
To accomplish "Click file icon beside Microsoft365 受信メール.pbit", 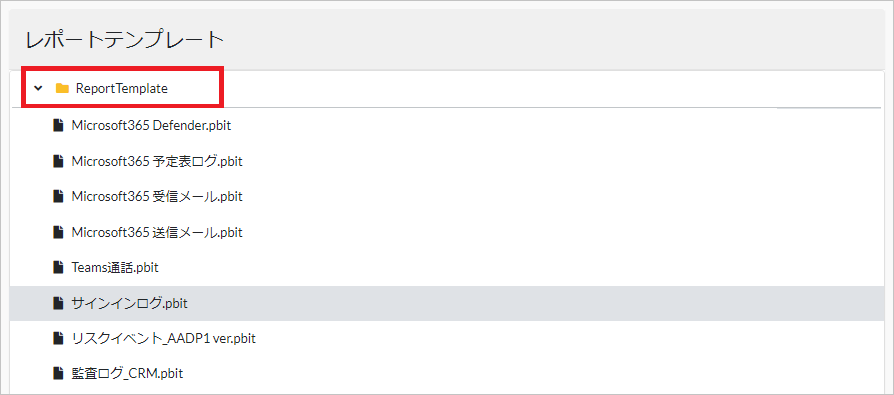I will click(58, 197).
